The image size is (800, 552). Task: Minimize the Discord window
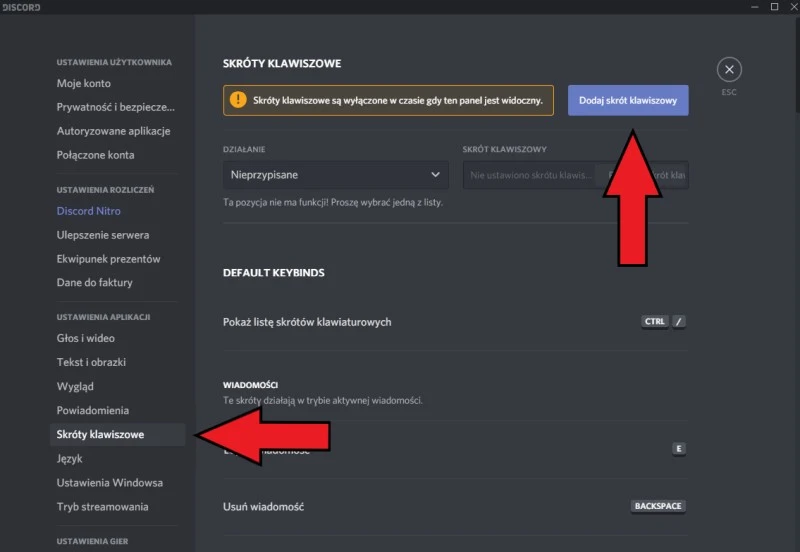click(755, 7)
